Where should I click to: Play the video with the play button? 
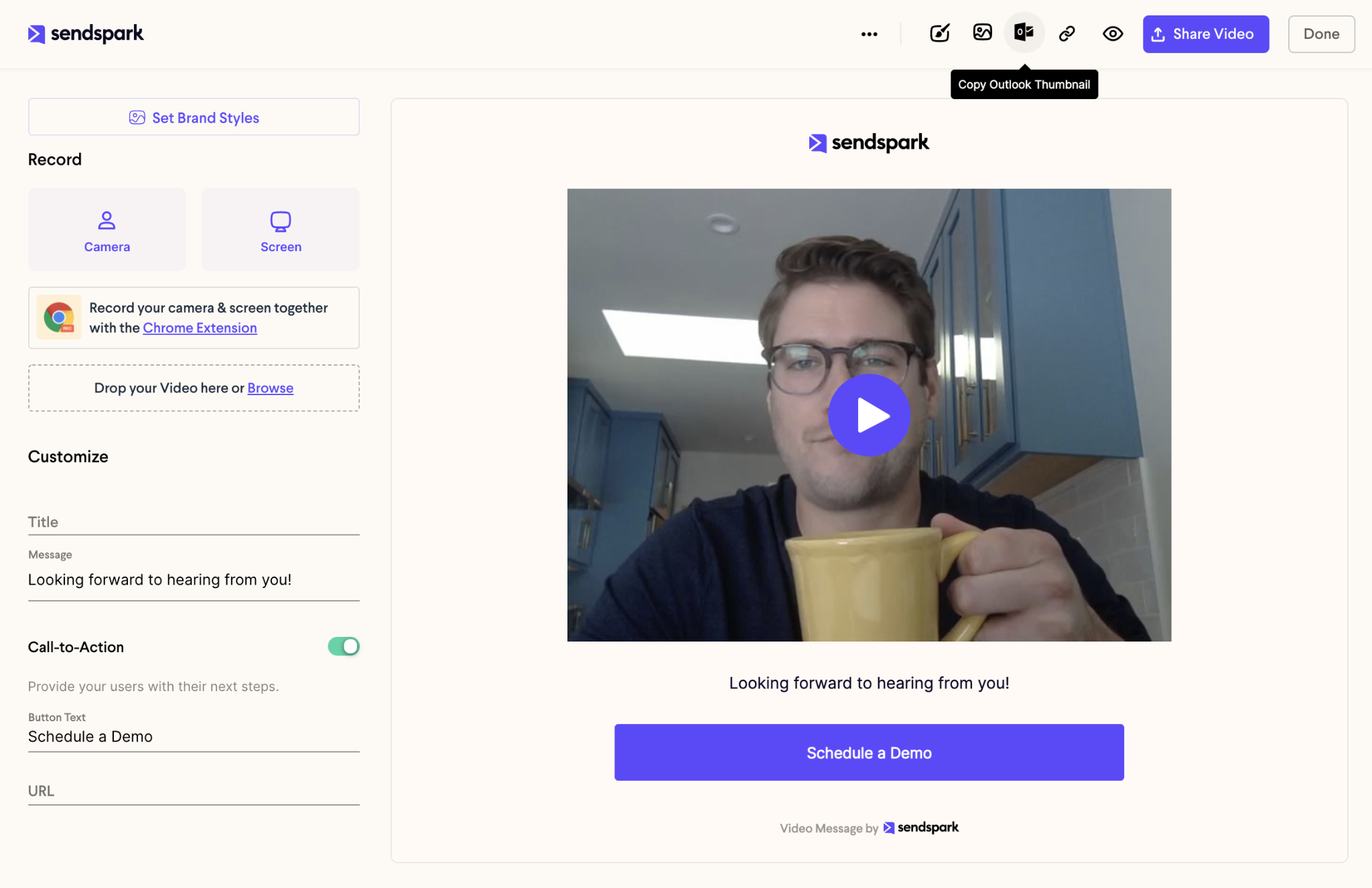click(869, 415)
